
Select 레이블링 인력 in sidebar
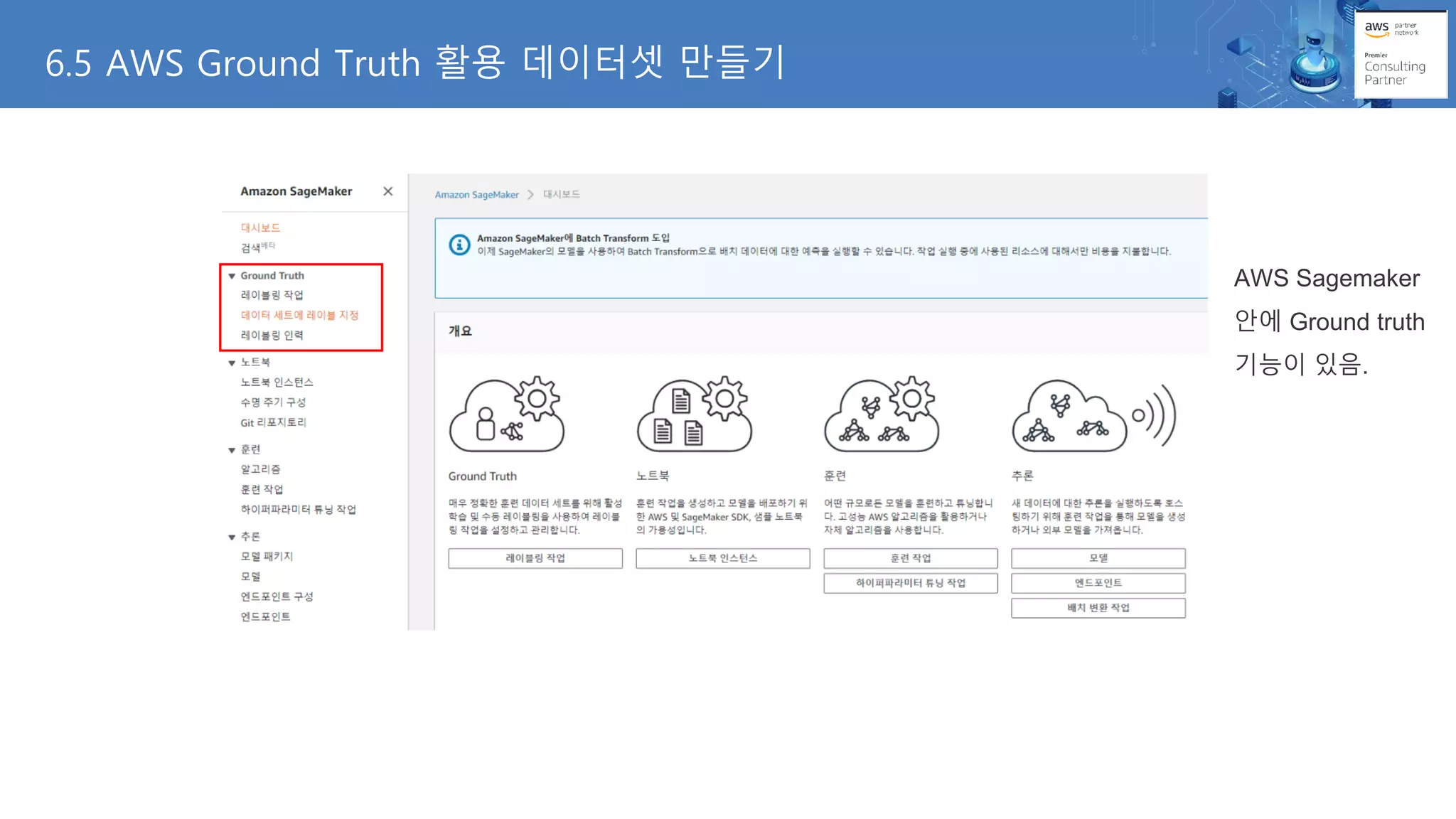click(x=272, y=335)
